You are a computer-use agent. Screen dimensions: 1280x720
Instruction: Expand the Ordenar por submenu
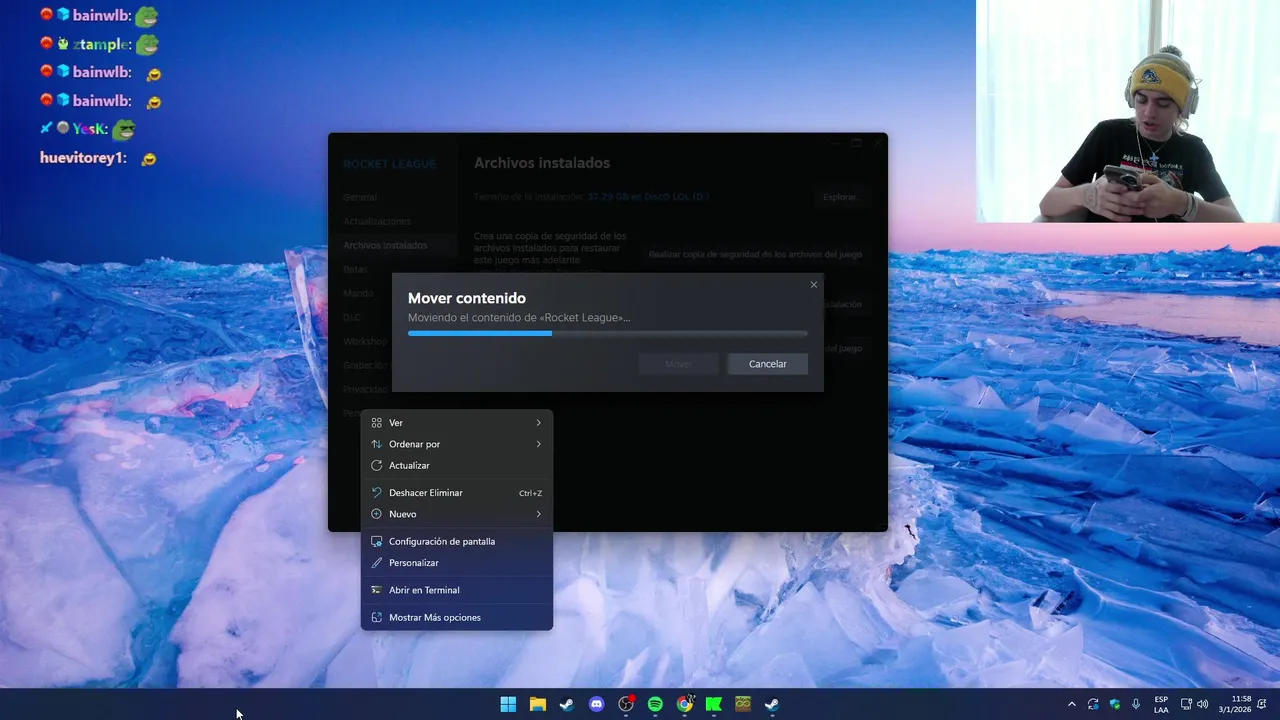pos(456,444)
